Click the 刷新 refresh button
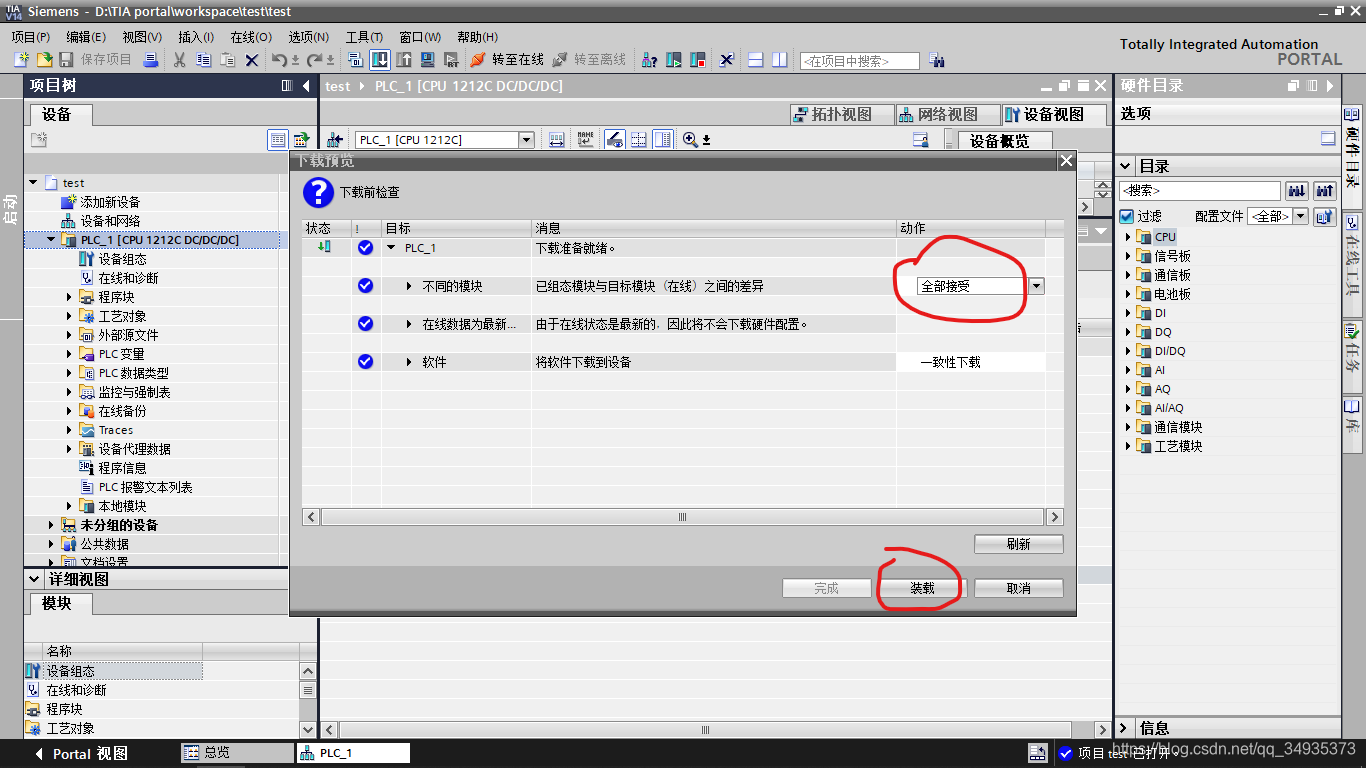The width and height of the screenshot is (1366, 768). click(x=1019, y=544)
